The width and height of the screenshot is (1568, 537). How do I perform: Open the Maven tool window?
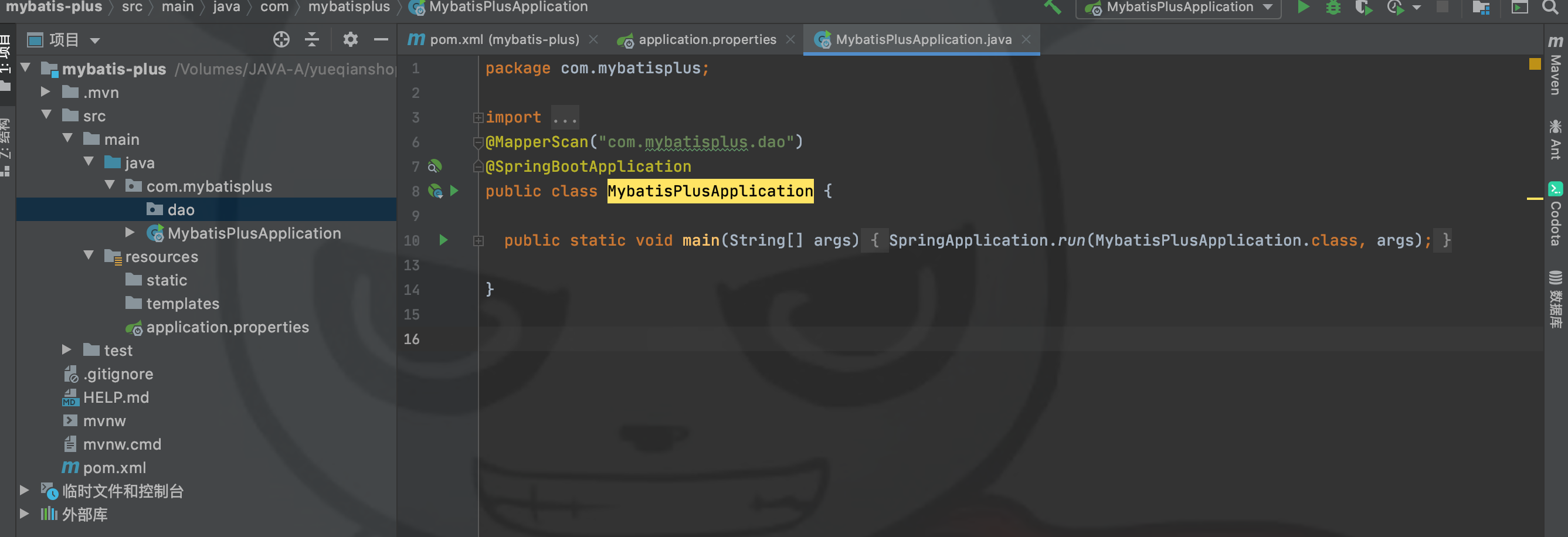(x=1556, y=64)
